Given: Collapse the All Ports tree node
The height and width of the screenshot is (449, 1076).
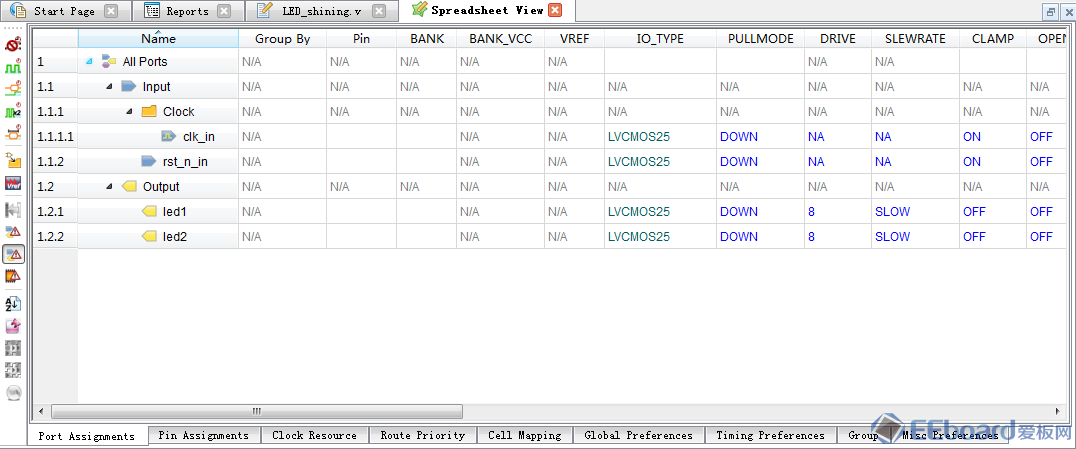Looking at the screenshot, I should coord(89,62).
